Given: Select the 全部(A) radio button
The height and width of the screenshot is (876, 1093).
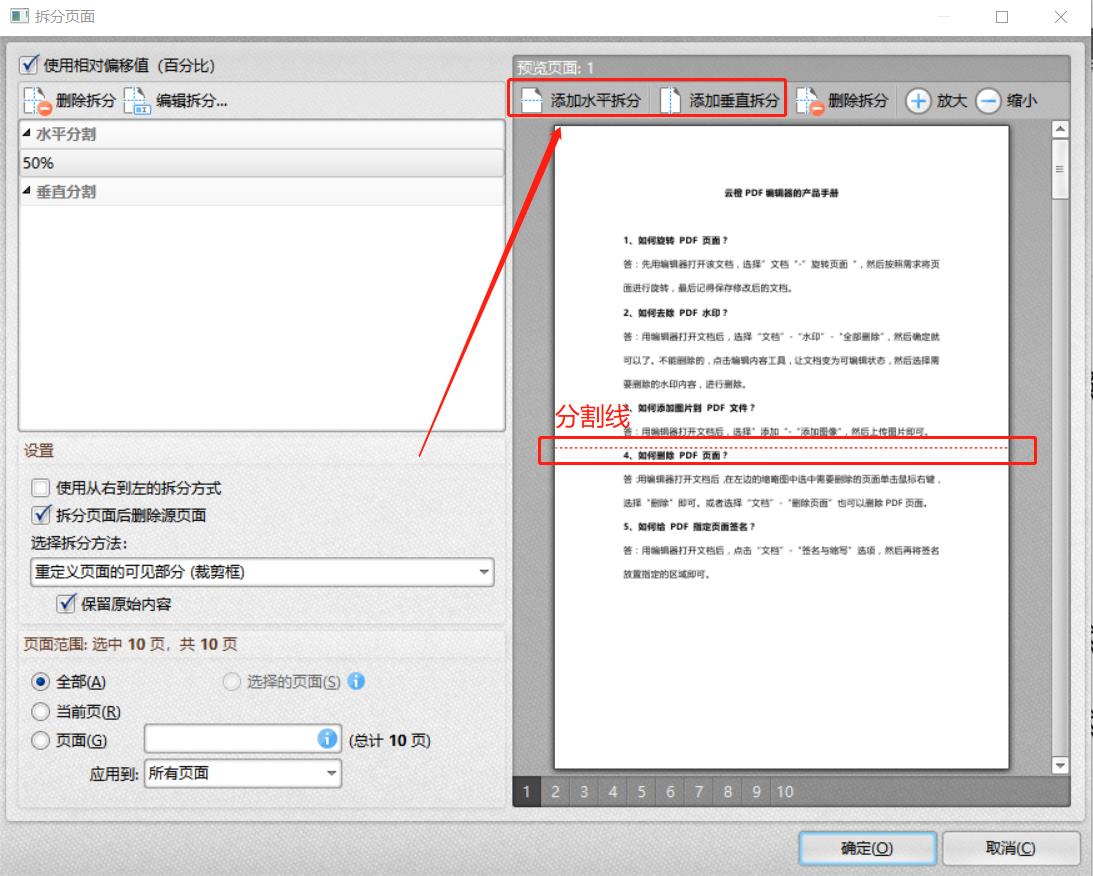Looking at the screenshot, I should [x=40, y=682].
